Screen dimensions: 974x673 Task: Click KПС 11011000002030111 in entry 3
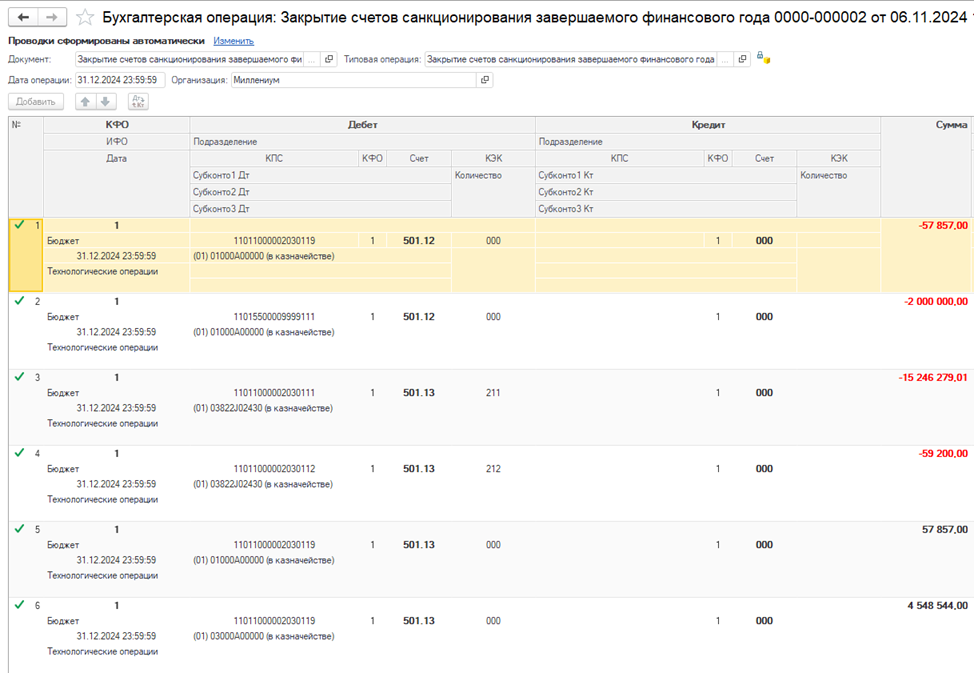coord(274,393)
